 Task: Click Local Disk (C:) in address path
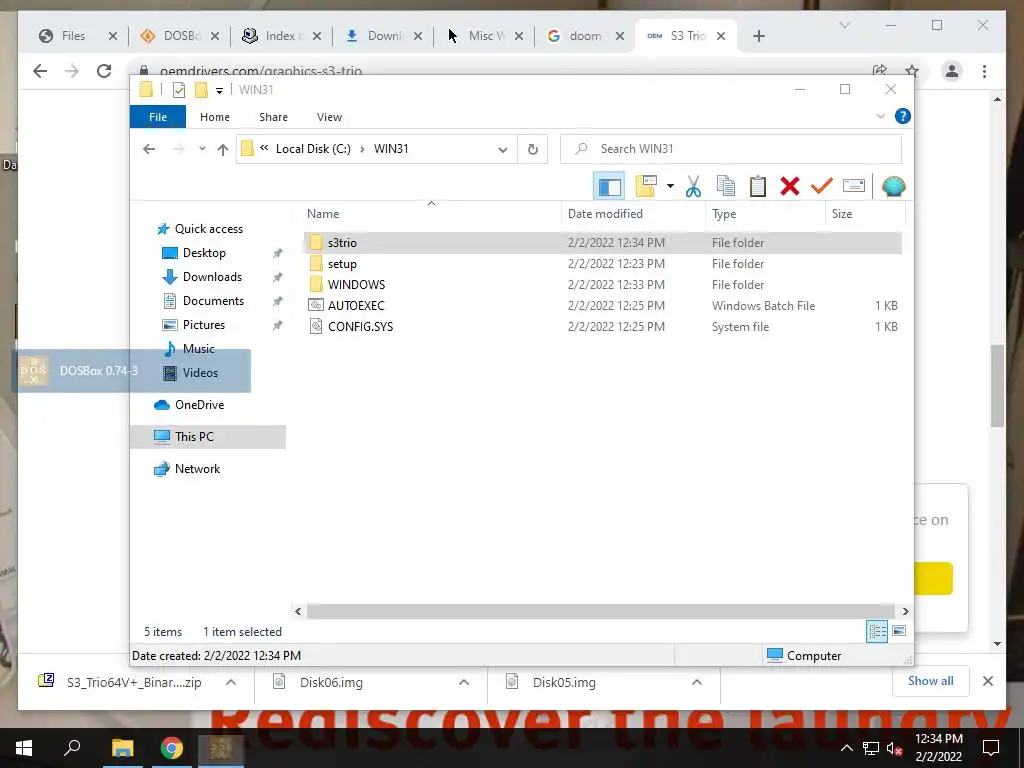click(x=313, y=149)
